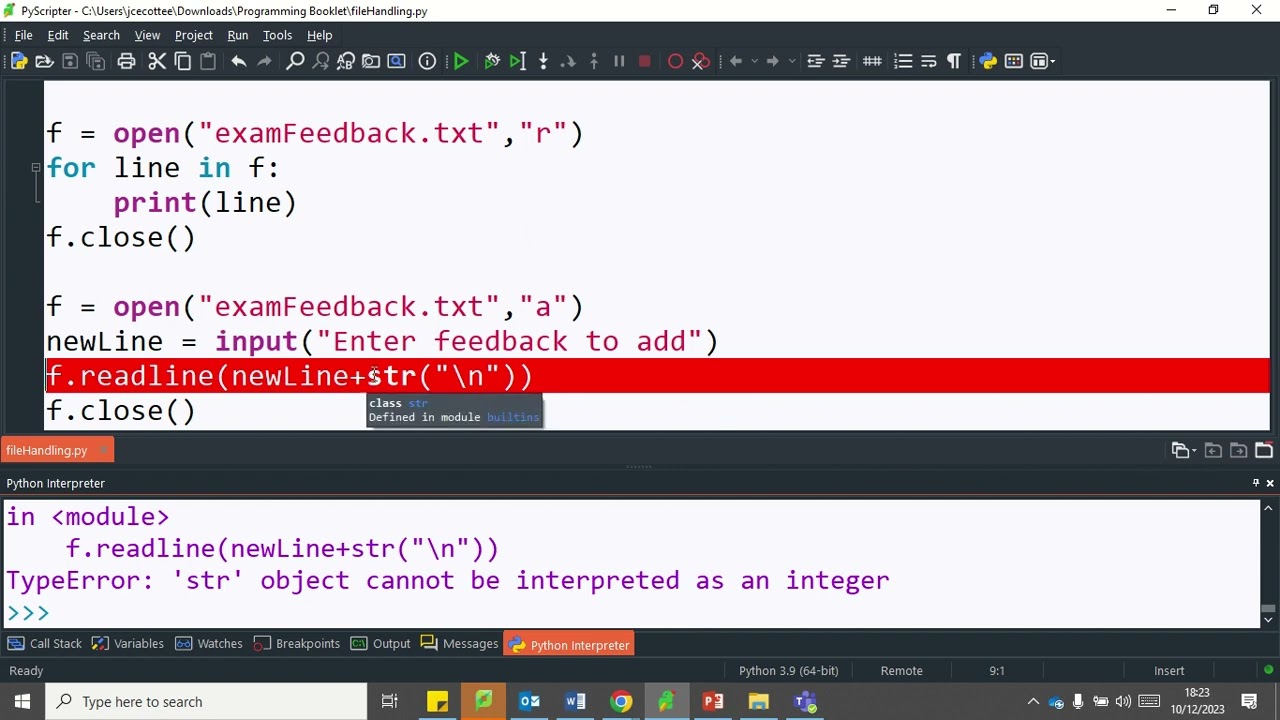Image resolution: width=1280 pixels, height=720 pixels.
Task: Switch to the Call Stack tab
Action: click(x=45, y=644)
